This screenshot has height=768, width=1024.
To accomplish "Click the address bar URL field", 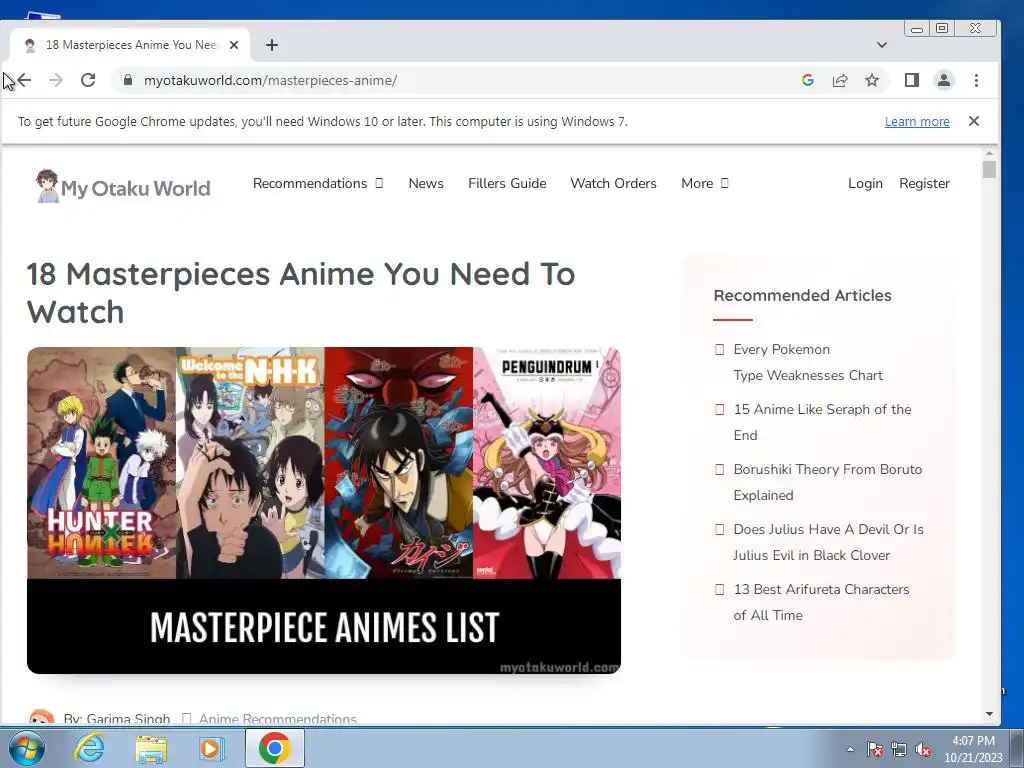I will [x=457, y=80].
